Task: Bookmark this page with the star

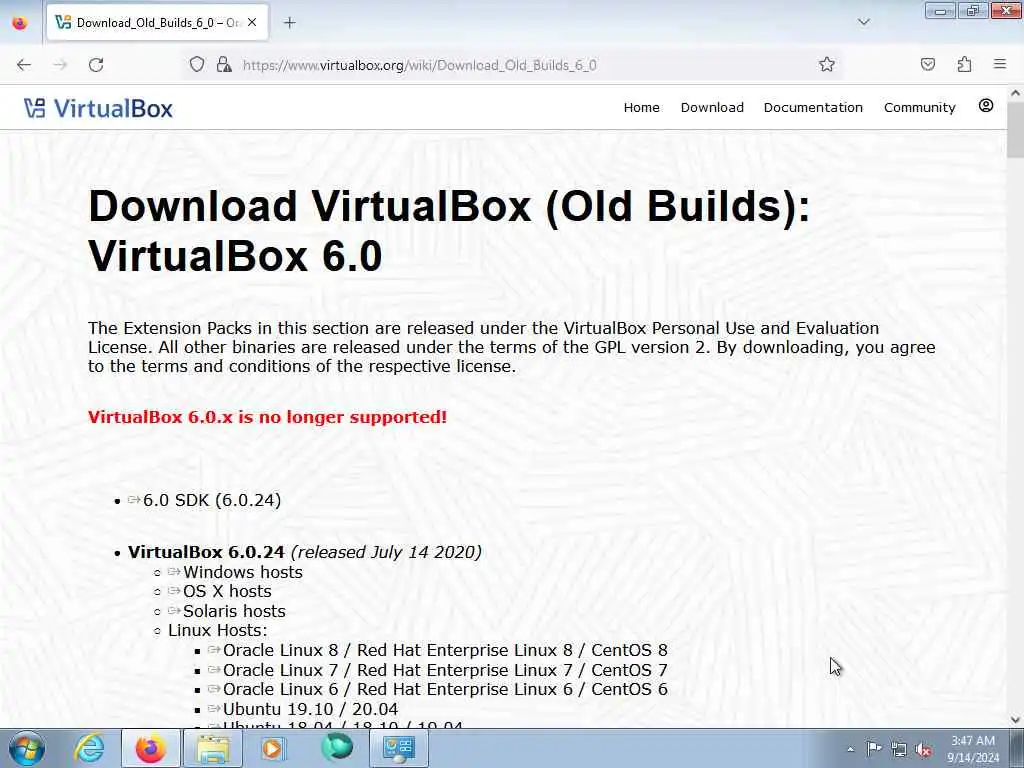Action: pos(827,64)
